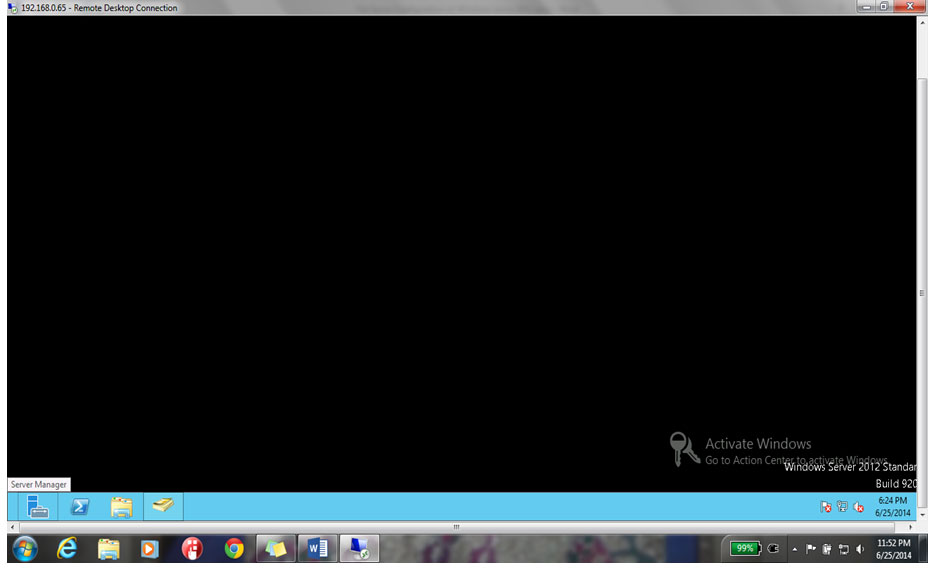Launch Internet Explorer from the local taskbar
Viewport: 931px width, 569px height.
tap(67, 548)
